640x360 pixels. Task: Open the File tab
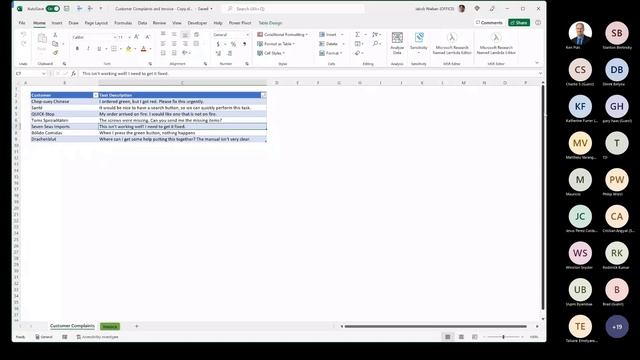coord(22,23)
